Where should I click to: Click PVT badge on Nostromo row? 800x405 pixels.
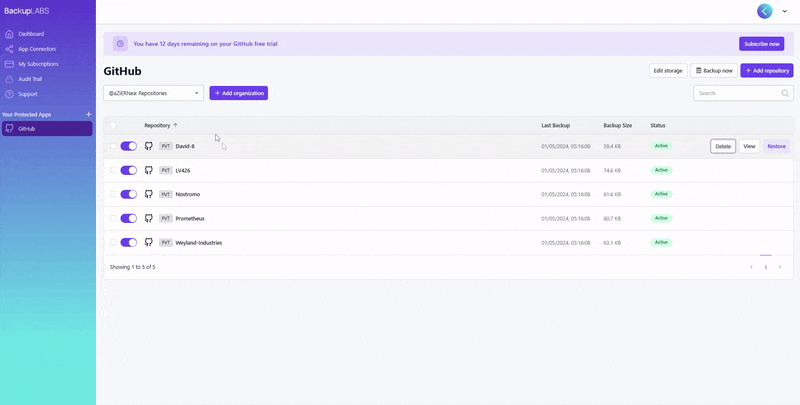[166, 194]
